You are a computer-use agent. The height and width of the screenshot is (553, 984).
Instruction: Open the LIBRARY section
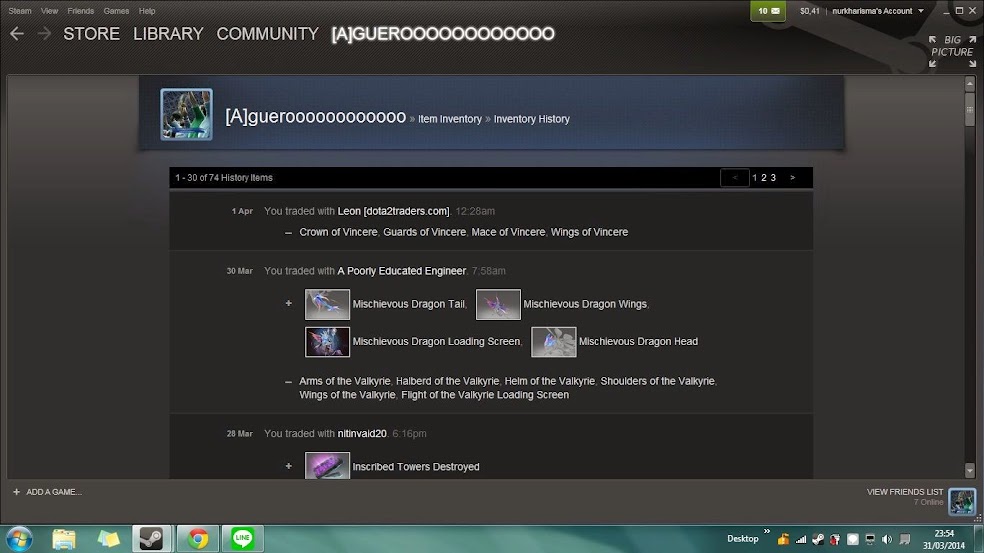[x=168, y=34]
